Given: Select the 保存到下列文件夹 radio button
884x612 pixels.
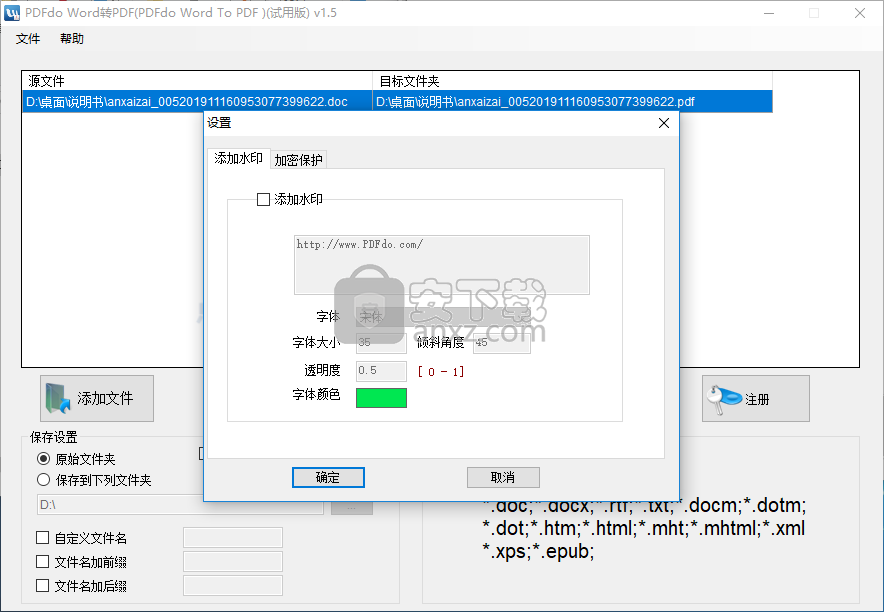Looking at the screenshot, I should 43,480.
